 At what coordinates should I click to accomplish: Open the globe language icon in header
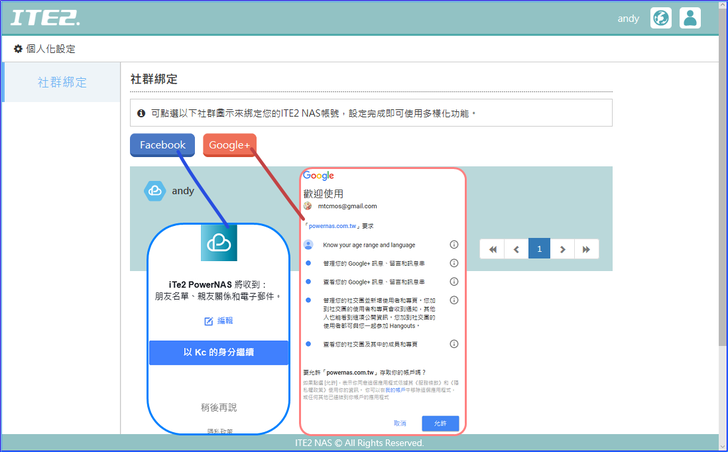click(661, 18)
